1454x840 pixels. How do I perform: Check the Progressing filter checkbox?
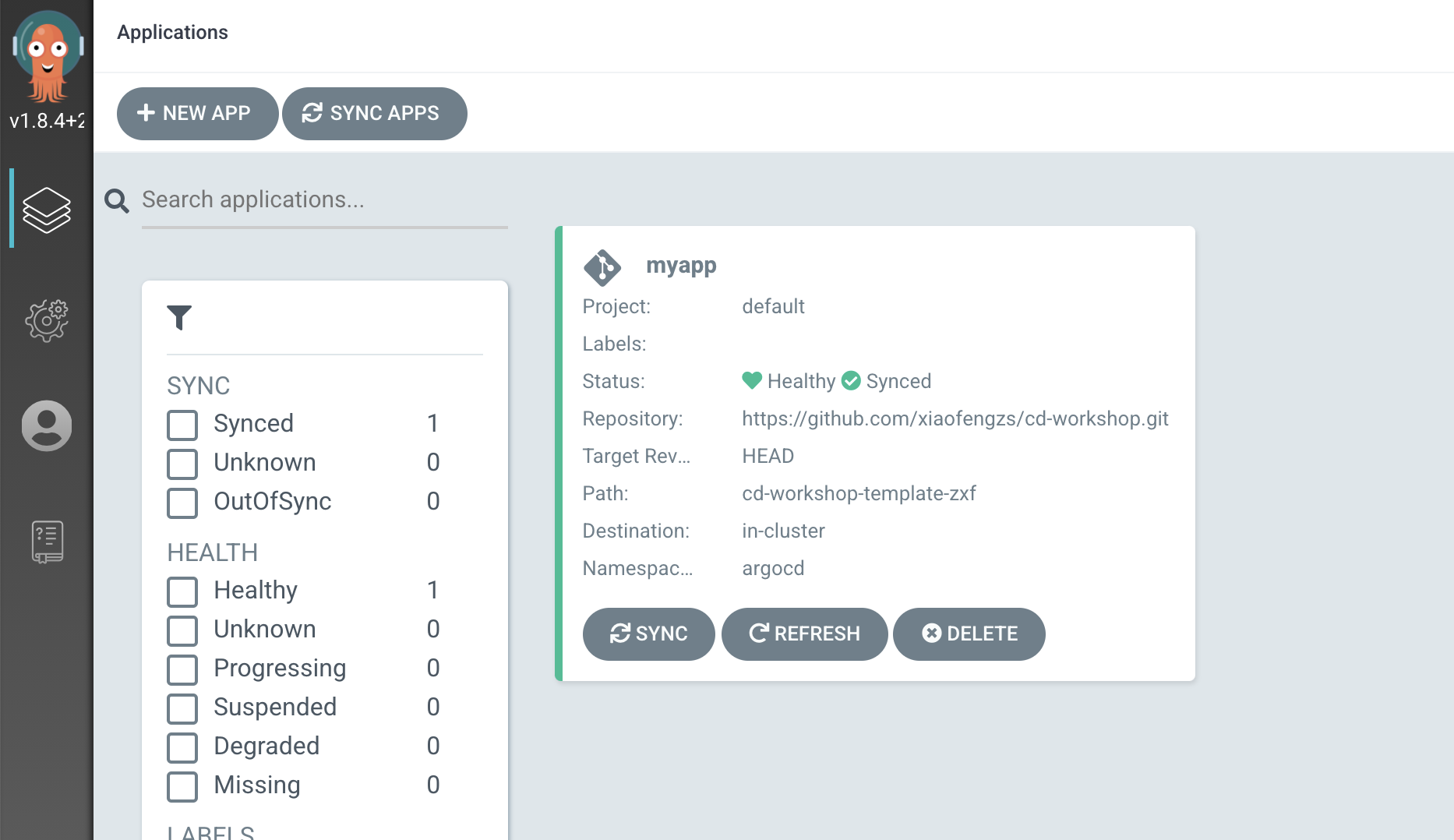tap(182, 669)
